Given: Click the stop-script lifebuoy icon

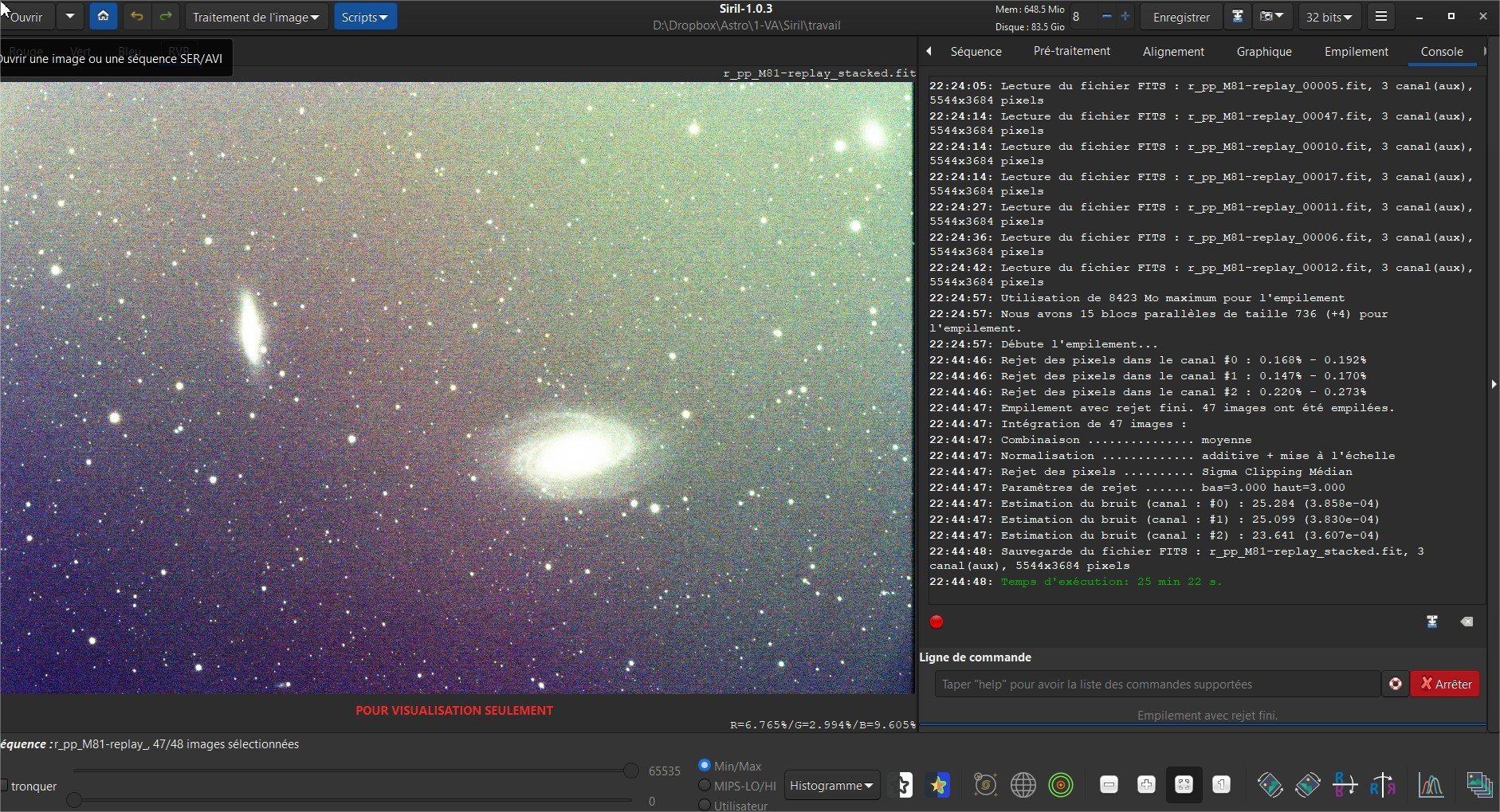Looking at the screenshot, I should click(1395, 684).
